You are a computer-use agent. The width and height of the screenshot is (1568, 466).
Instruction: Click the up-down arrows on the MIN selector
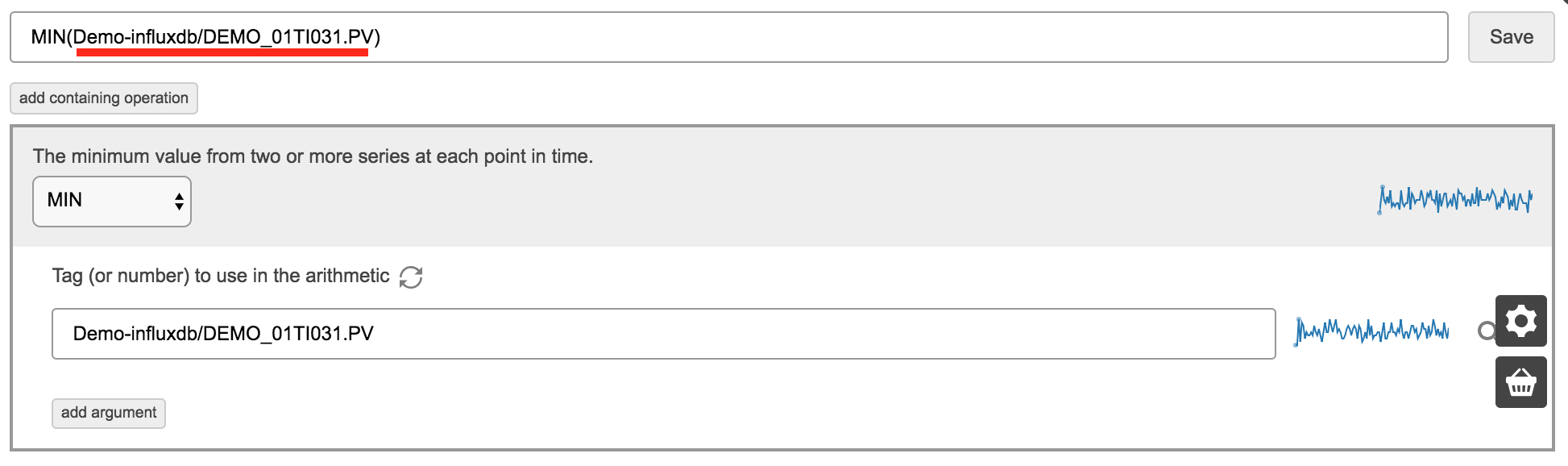point(179,202)
